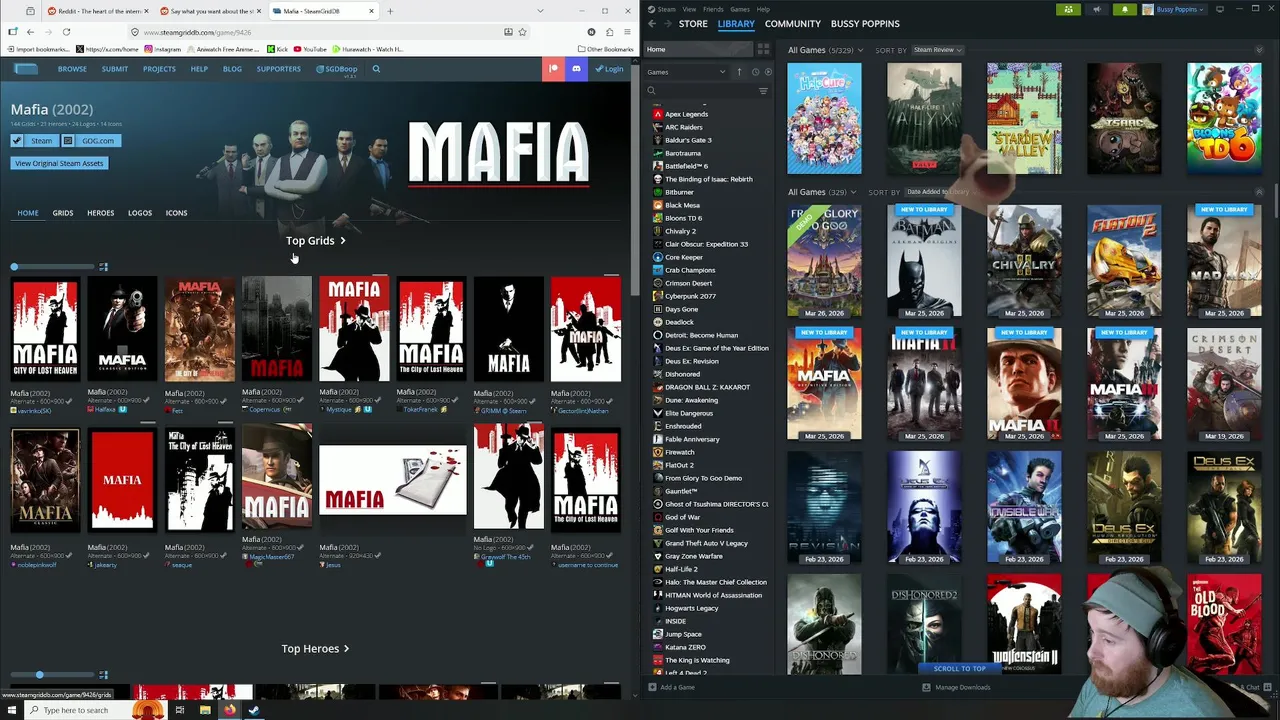Click Steam's notifications bell icon
The height and width of the screenshot is (720, 1280).
[x=1124, y=9]
